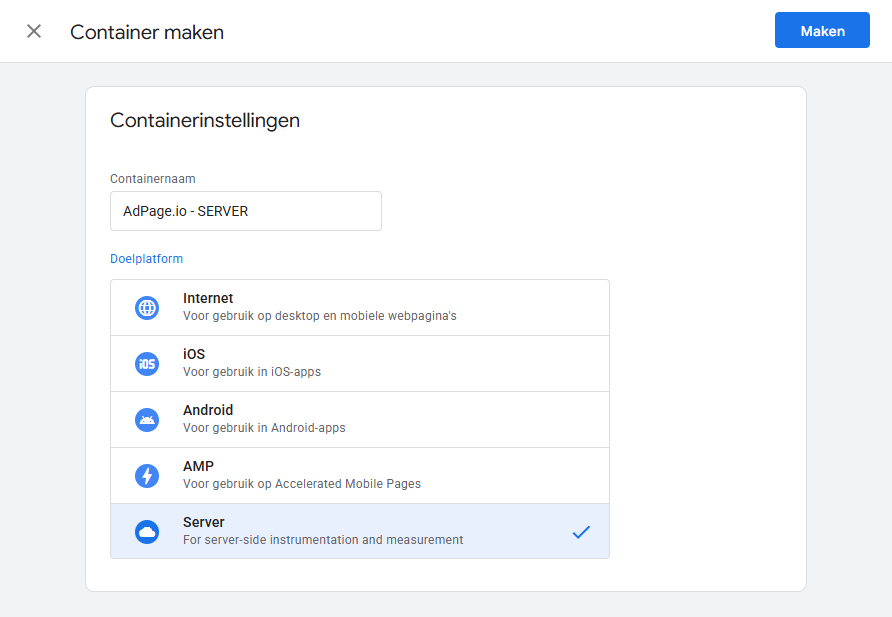Screen dimensions: 892x617
Task: Close the Container maken dialog
Action: [34, 31]
